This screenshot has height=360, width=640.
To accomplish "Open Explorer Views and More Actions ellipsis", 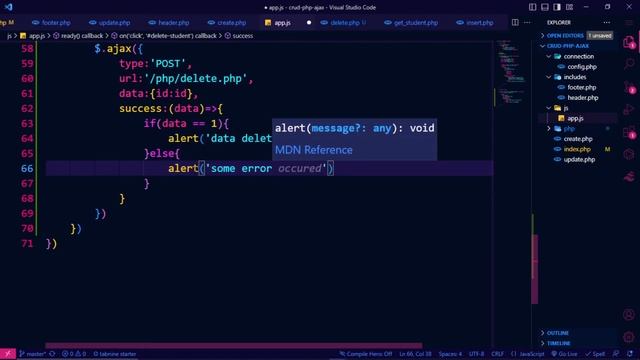I will click(607, 22).
